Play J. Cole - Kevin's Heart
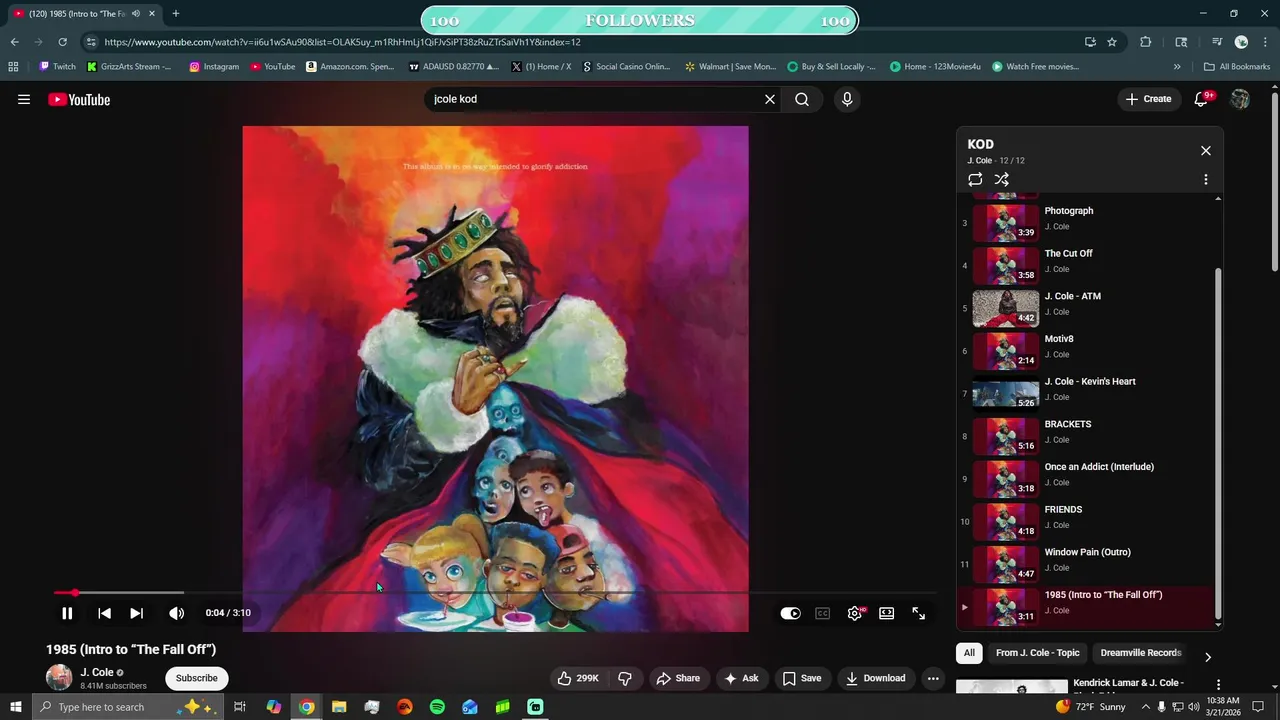1280x720 pixels. pyautogui.click(x=1087, y=392)
